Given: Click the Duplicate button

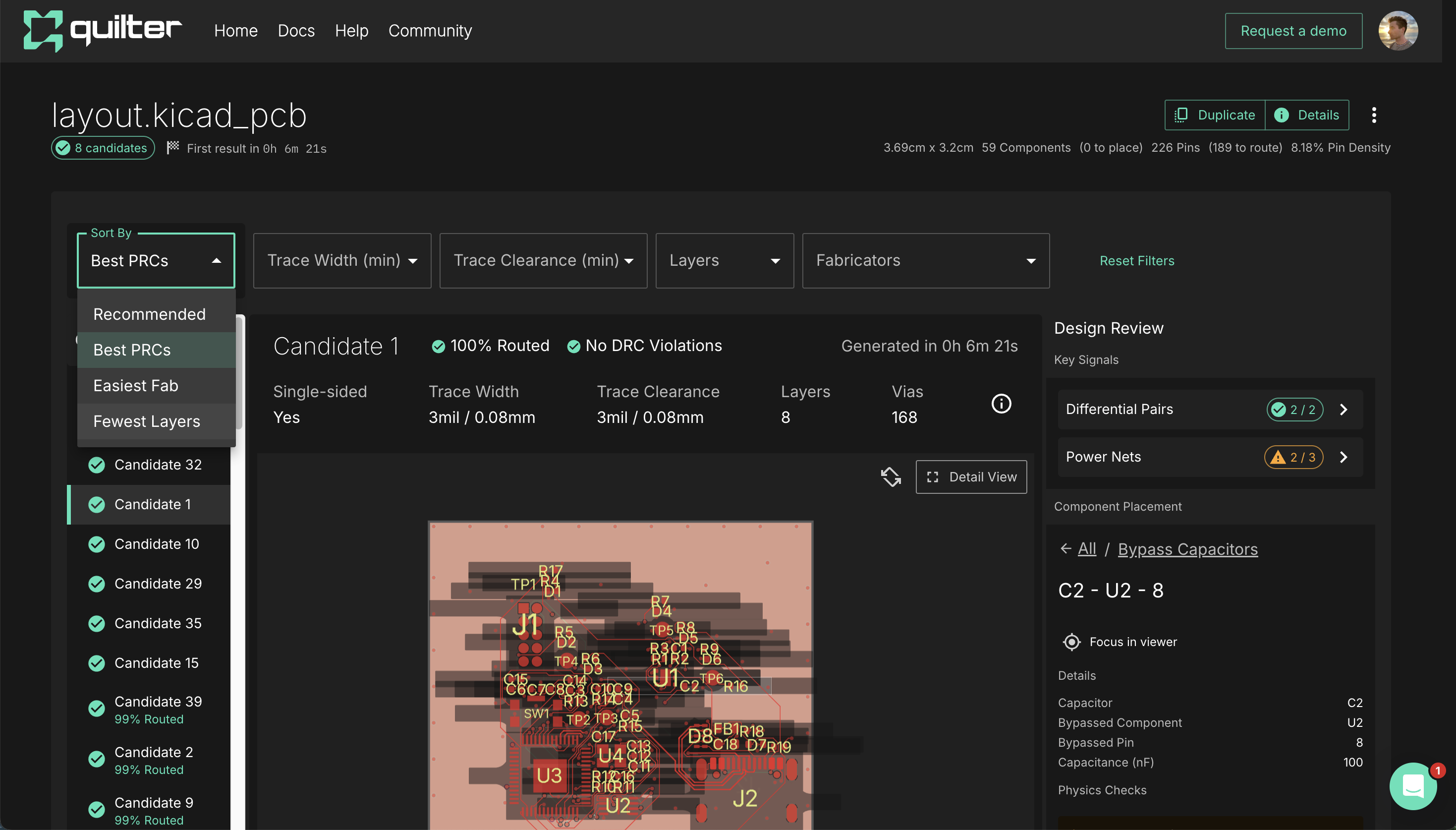Looking at the screenshot, I should pos(1215,115).
